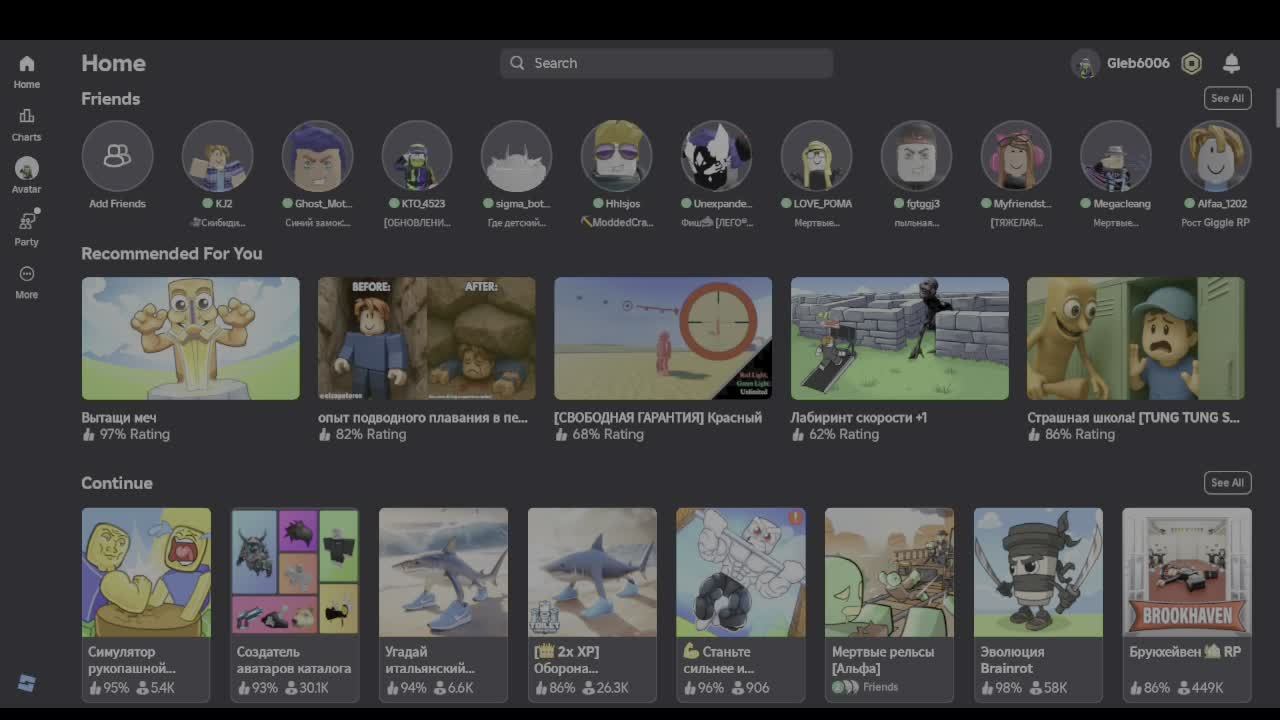Open the Создатель аватаров каталога card
The image size is (1280, 720).
(x=295, y=605)
